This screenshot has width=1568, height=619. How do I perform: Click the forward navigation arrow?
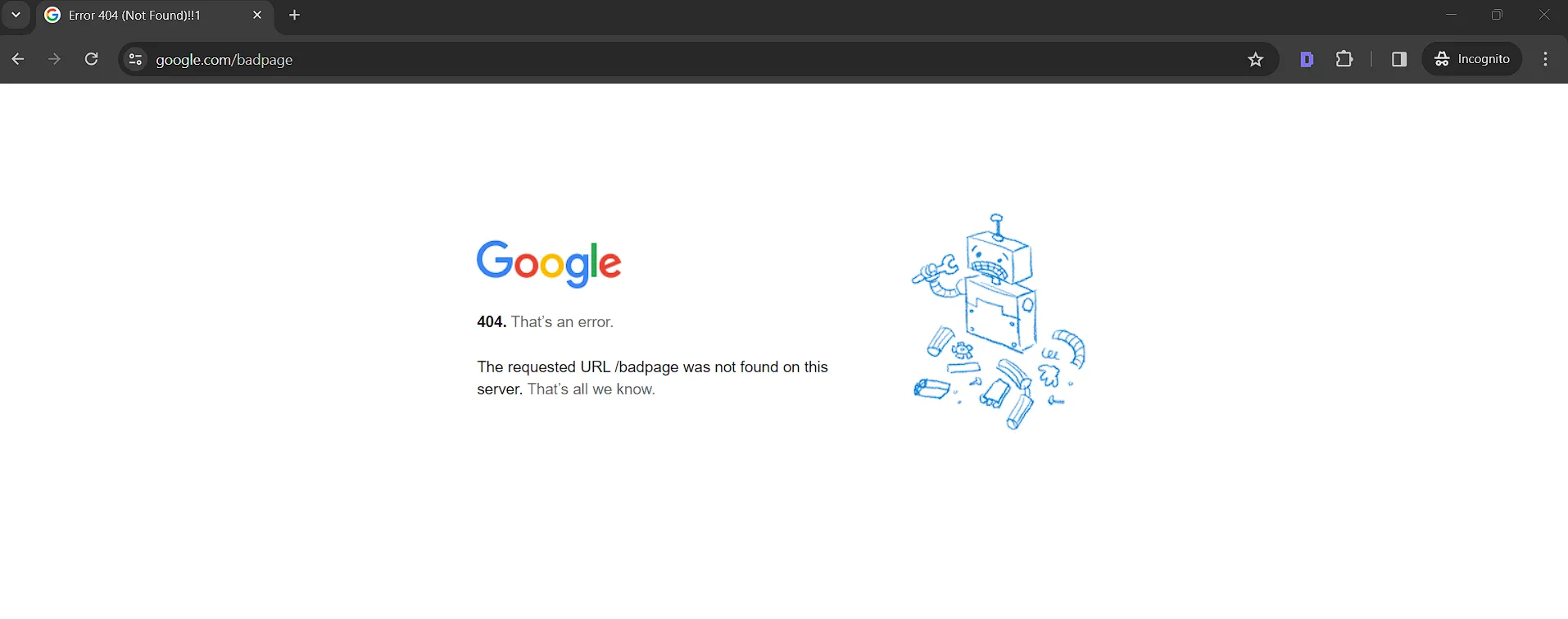click(54, 59)
